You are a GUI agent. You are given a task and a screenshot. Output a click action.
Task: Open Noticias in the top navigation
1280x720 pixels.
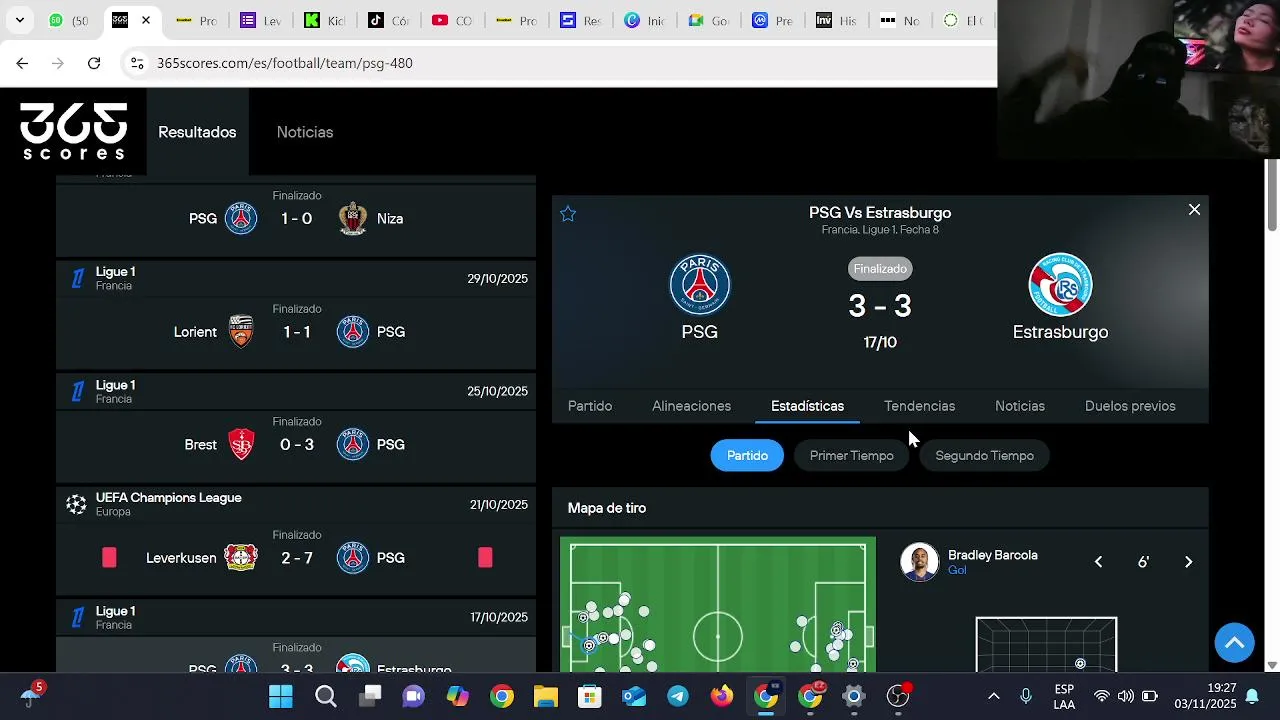[305, 132]
